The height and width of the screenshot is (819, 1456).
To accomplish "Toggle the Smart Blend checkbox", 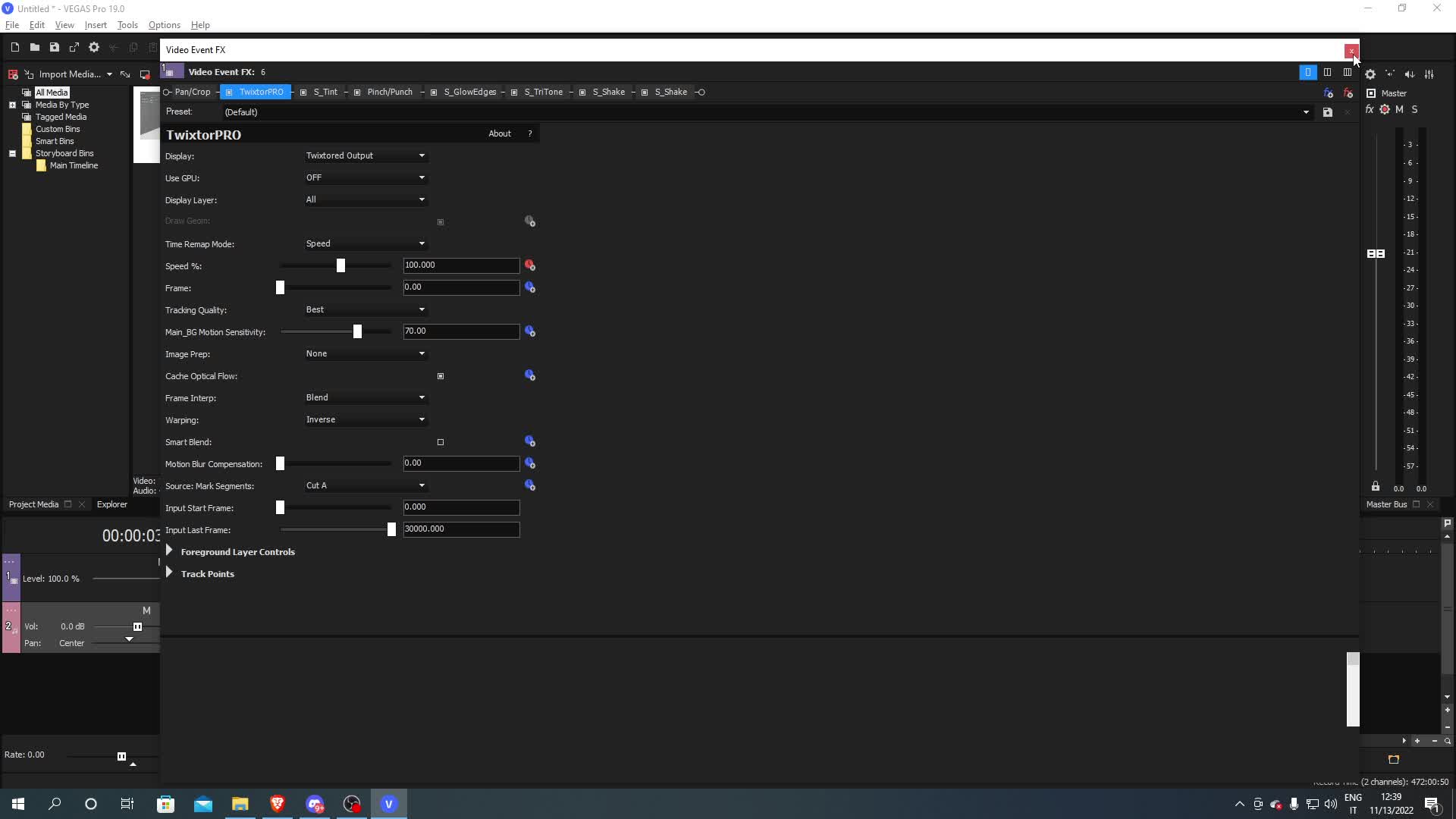I will pos(441,442).
